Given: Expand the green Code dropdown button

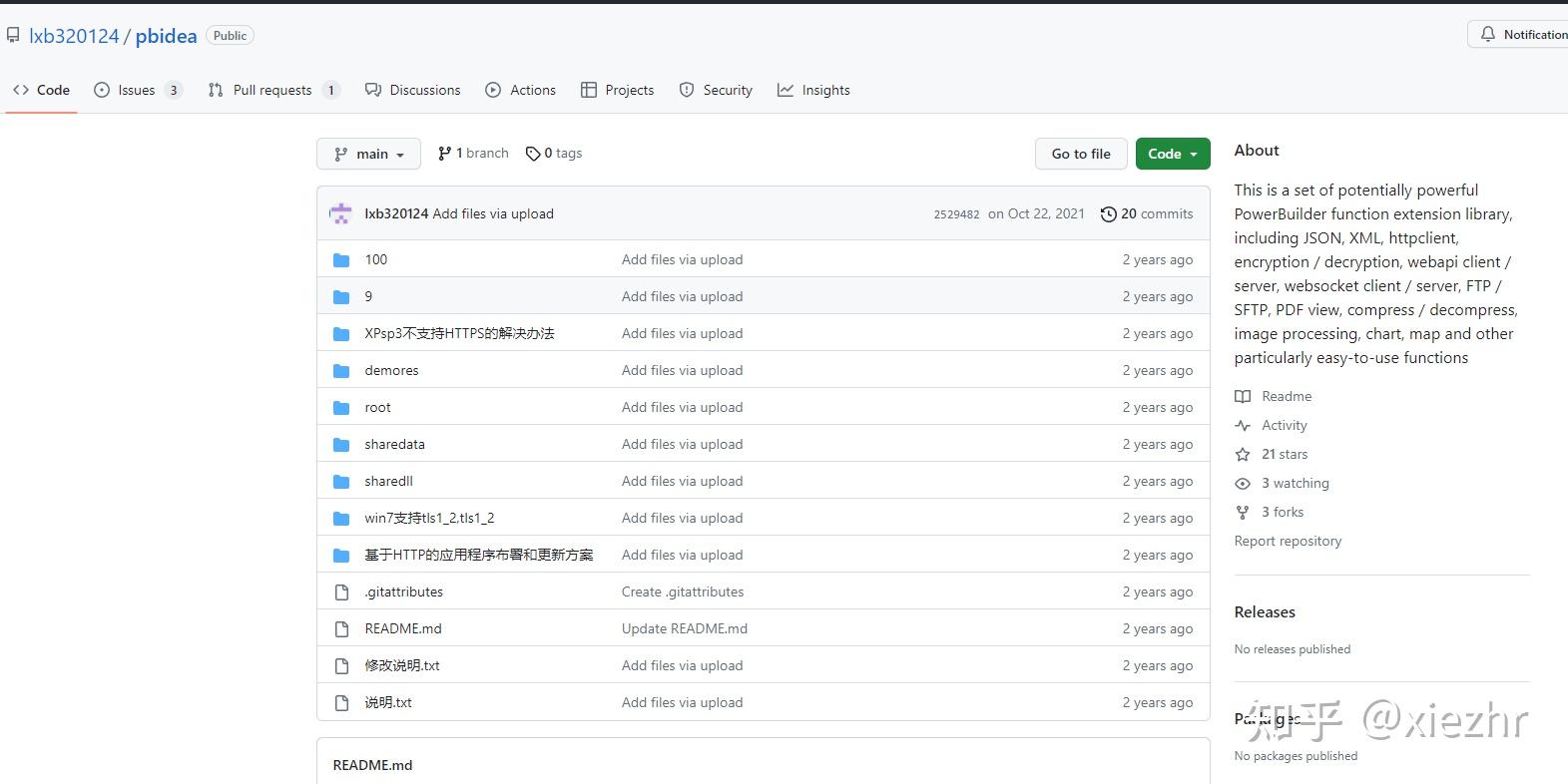Looking at the screenshot, I should coord(1173,154).
